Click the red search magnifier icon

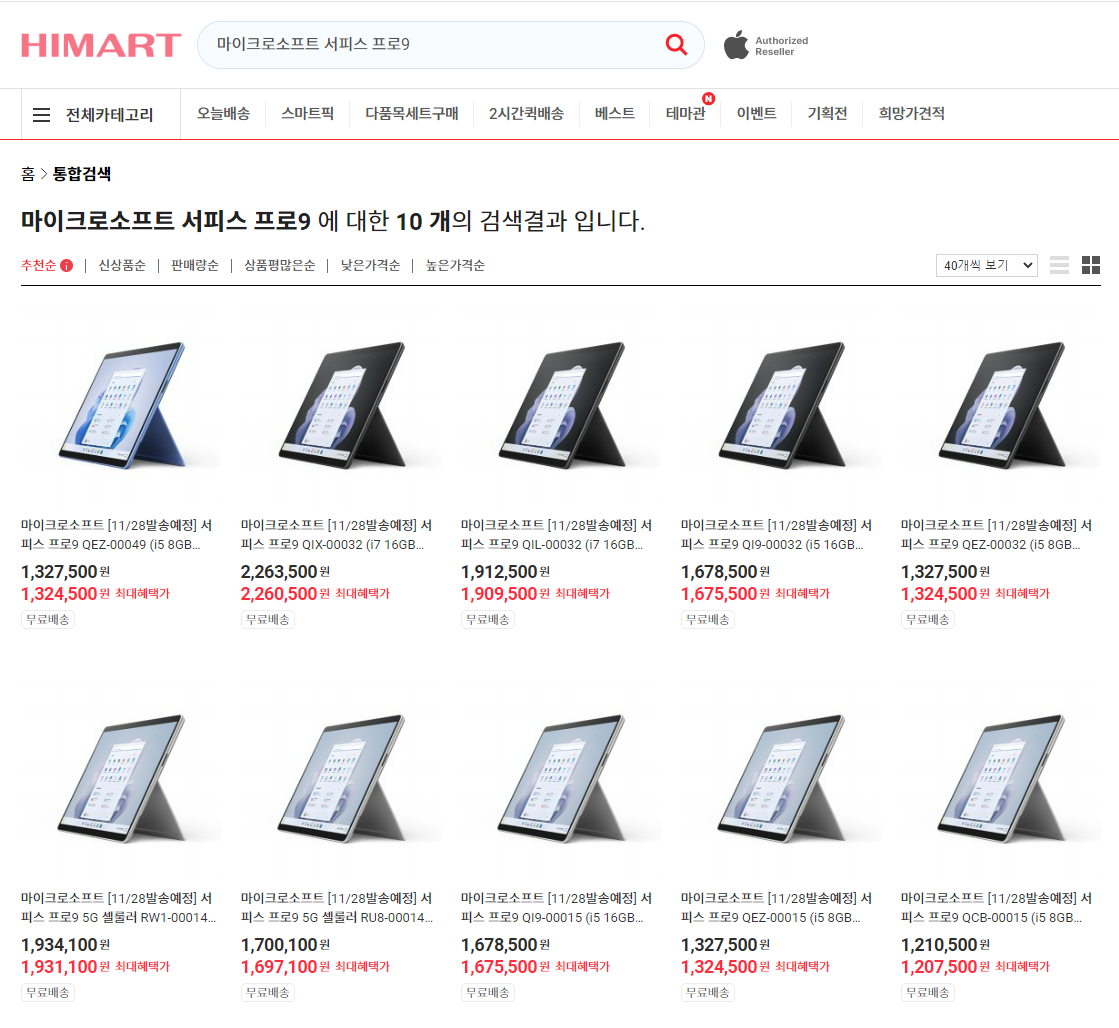(x=676, y=44)
